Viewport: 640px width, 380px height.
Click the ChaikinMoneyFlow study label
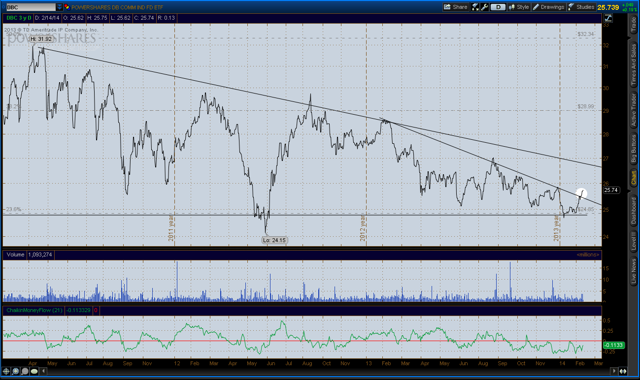click(x=34, y=310)
